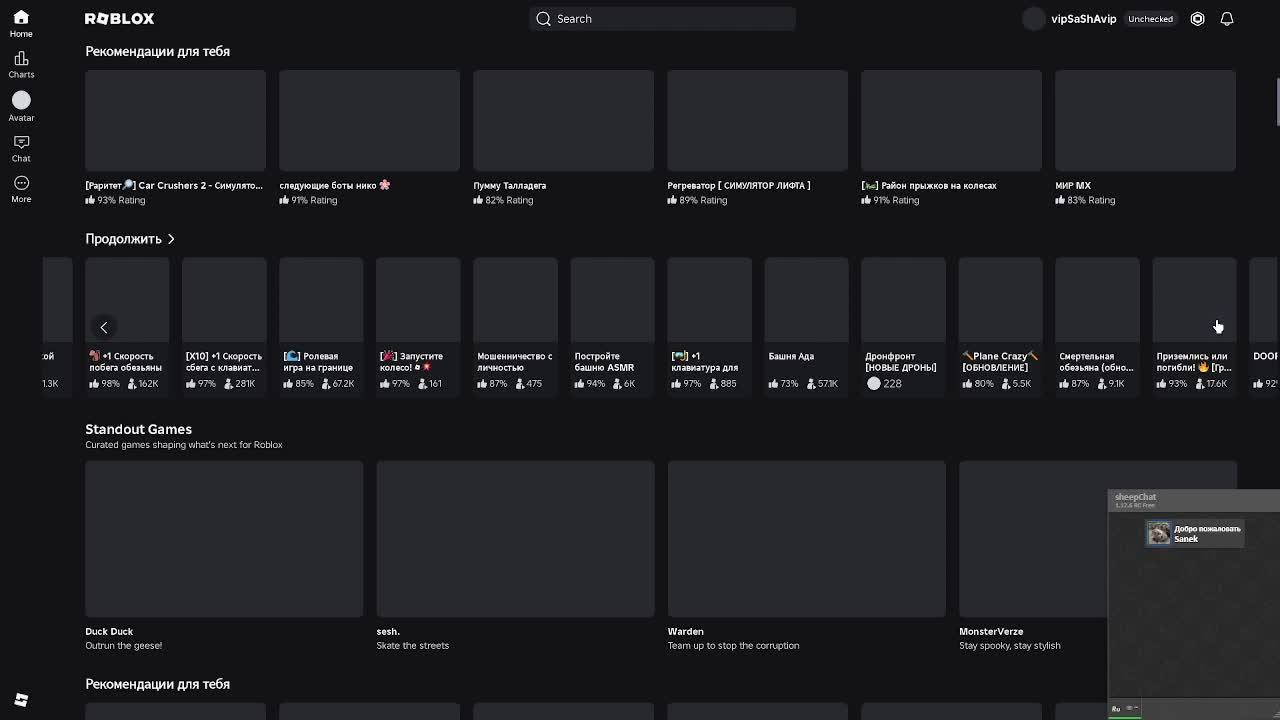1280x720 pixels.
Task: Click the Unchecked badge
Action: point(1150,19)
